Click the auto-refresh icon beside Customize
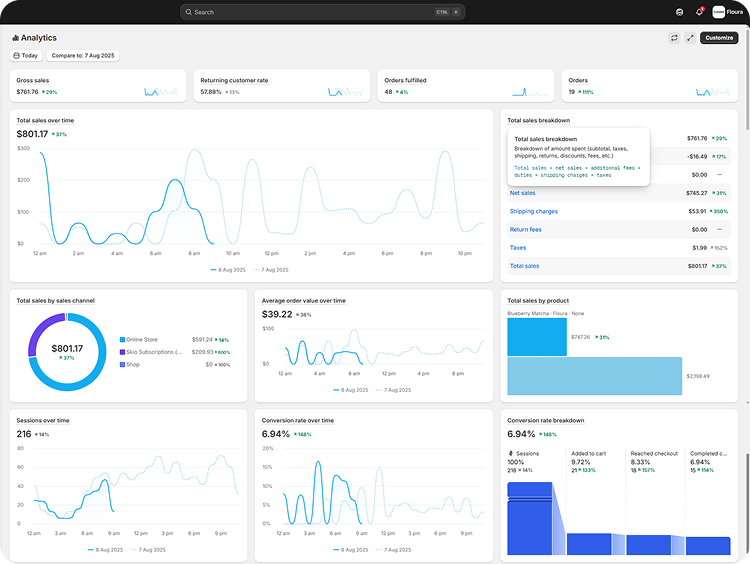 click(674, 38)
